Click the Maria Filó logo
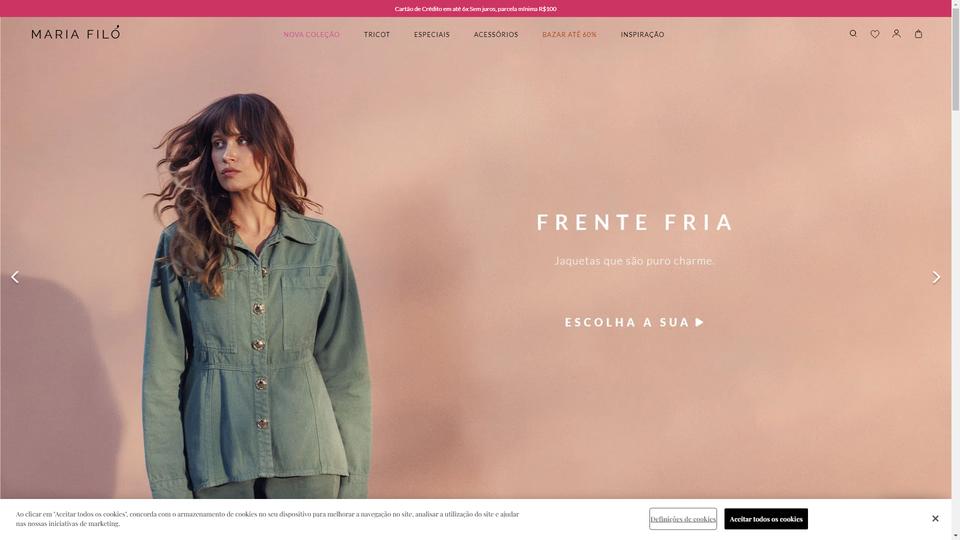This screenshot has height=540, width=960. tap(76, 32)
